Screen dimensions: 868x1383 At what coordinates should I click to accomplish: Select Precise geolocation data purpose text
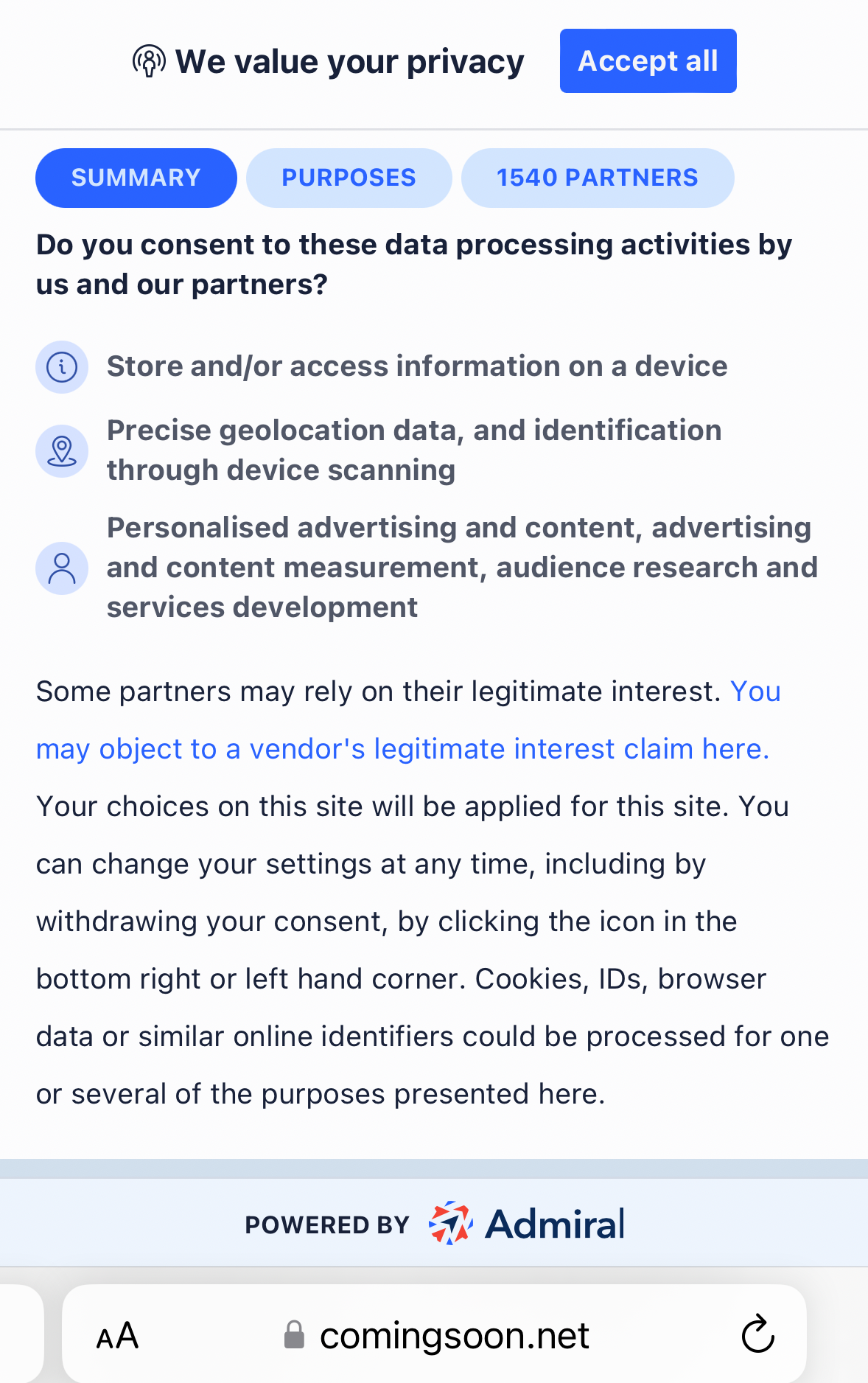414,450
